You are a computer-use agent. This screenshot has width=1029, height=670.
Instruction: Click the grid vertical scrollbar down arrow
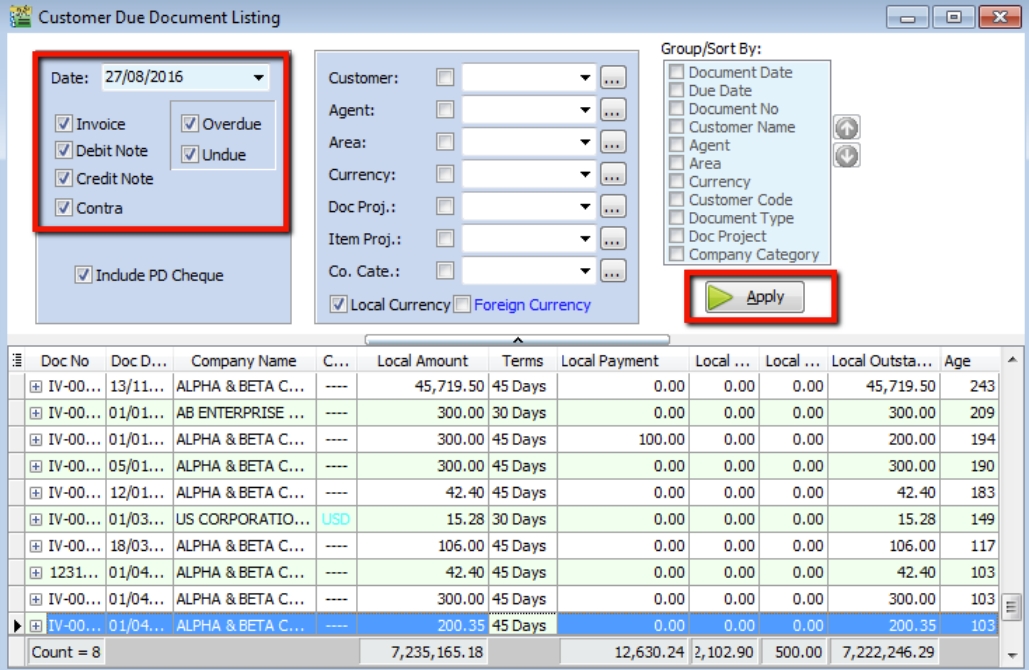pyautogui.click(x=1012, y=655)
